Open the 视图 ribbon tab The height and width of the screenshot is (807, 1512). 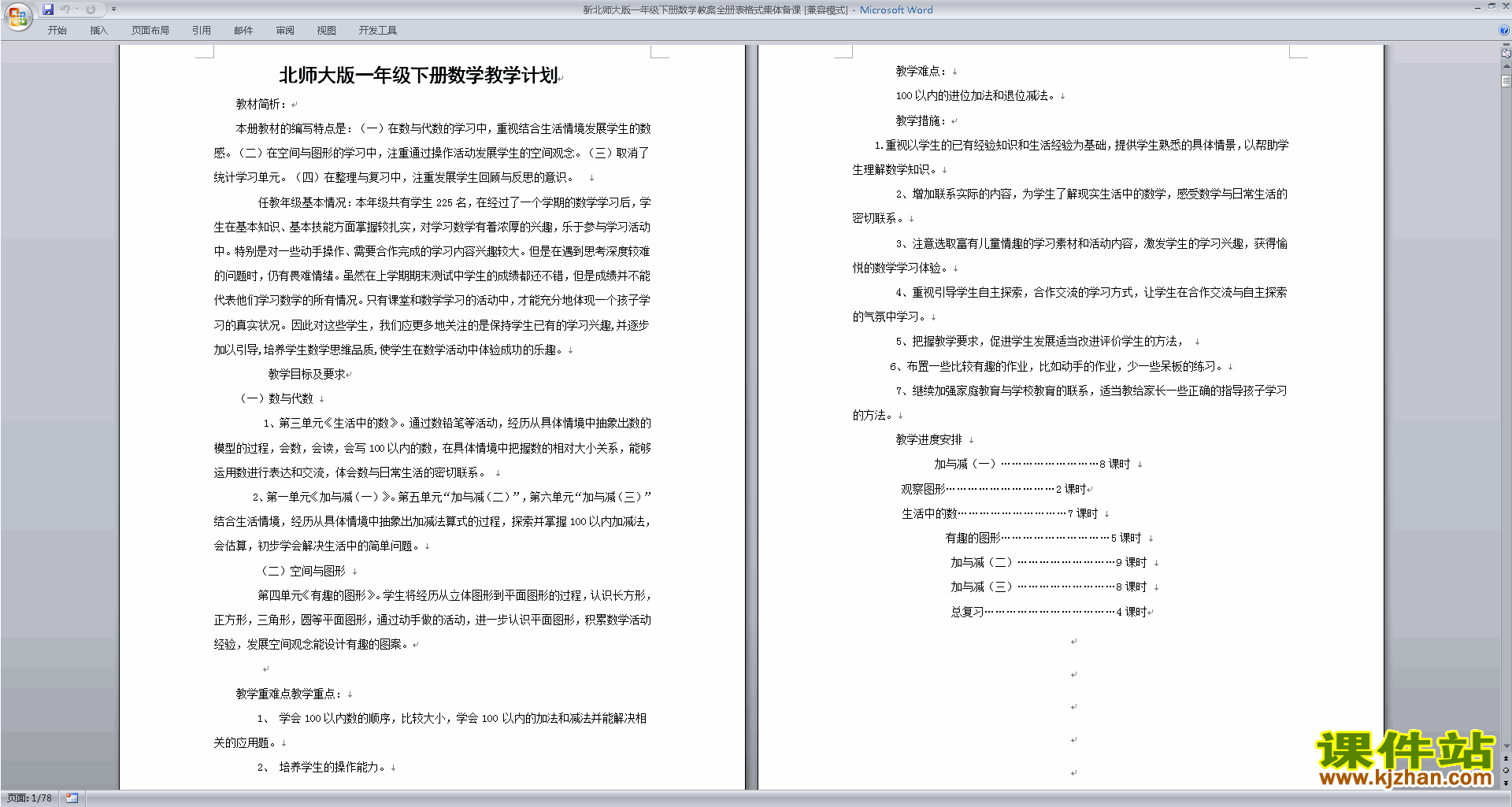[327, 31]
